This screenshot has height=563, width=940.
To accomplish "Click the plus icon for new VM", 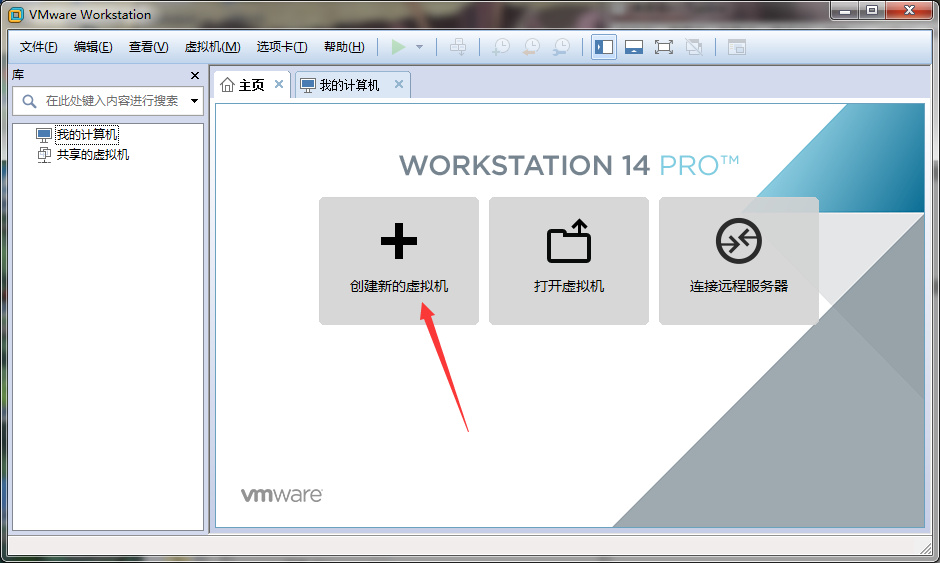I will (399, 241).
